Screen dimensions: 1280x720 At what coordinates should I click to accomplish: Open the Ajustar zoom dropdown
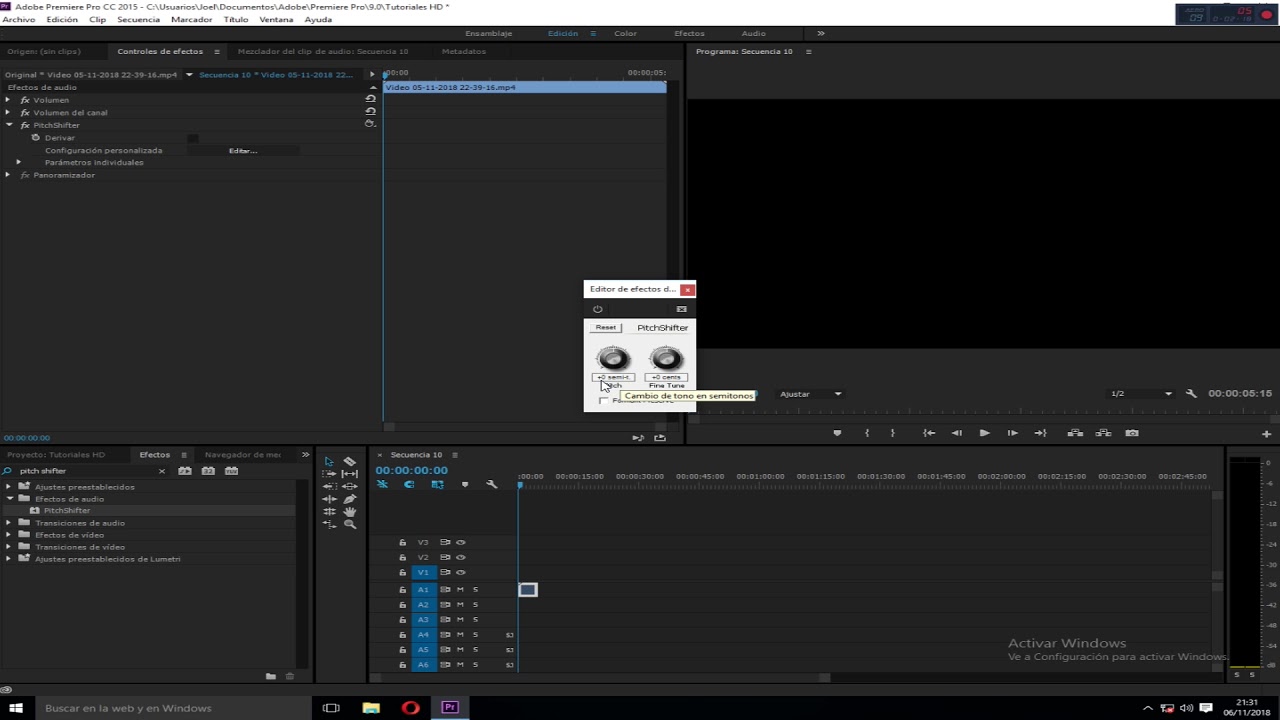tap(811, 394)
